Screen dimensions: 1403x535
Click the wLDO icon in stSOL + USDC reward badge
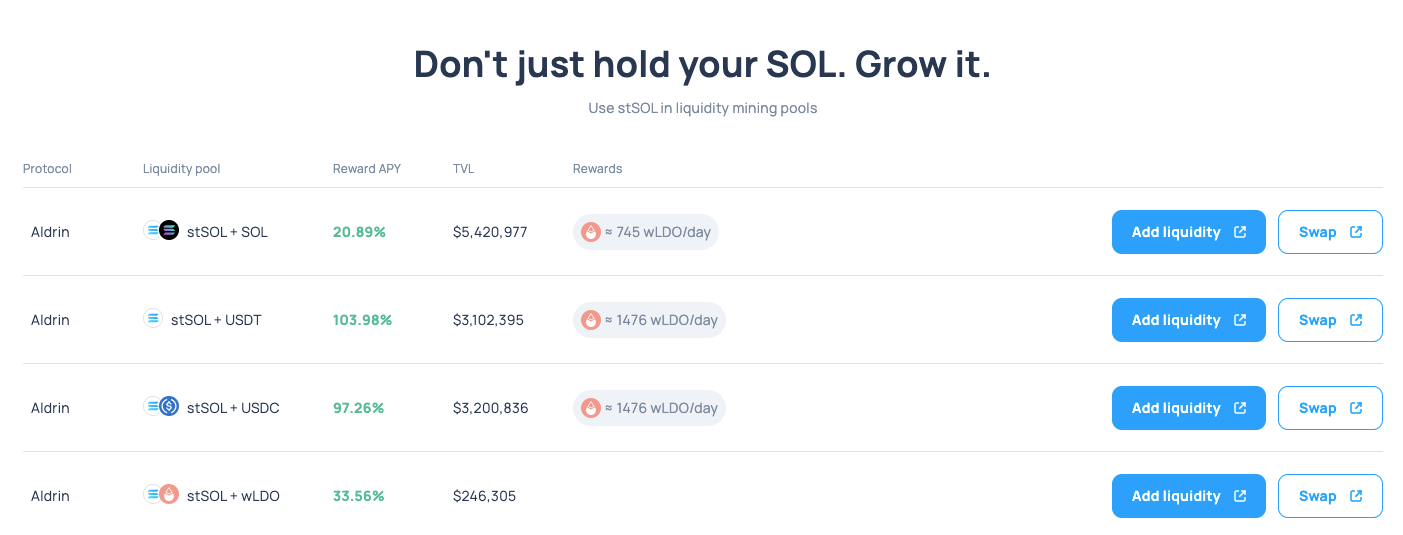591,408
